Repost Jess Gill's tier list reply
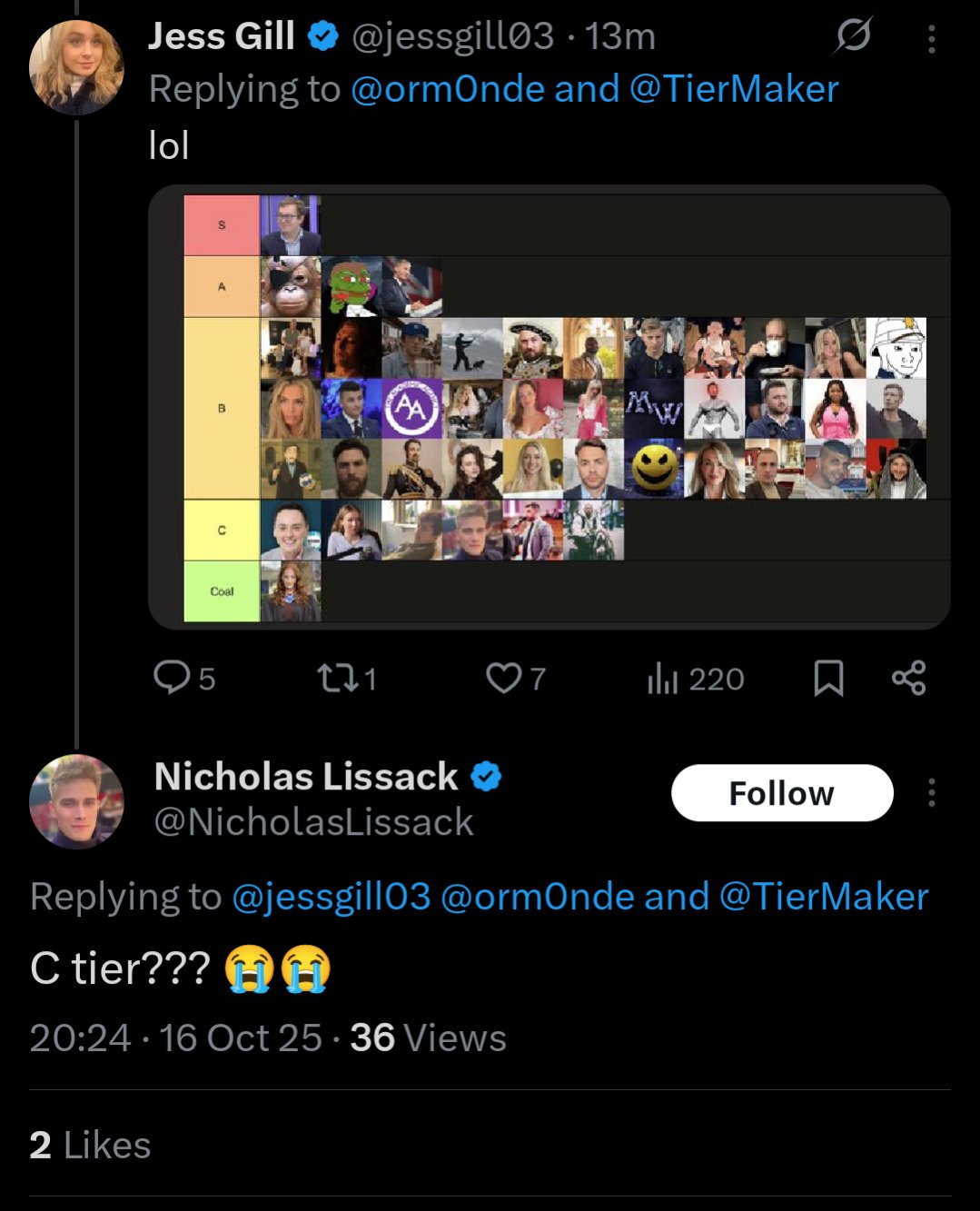The image size is (980, 1211). [x=337, y=678]
